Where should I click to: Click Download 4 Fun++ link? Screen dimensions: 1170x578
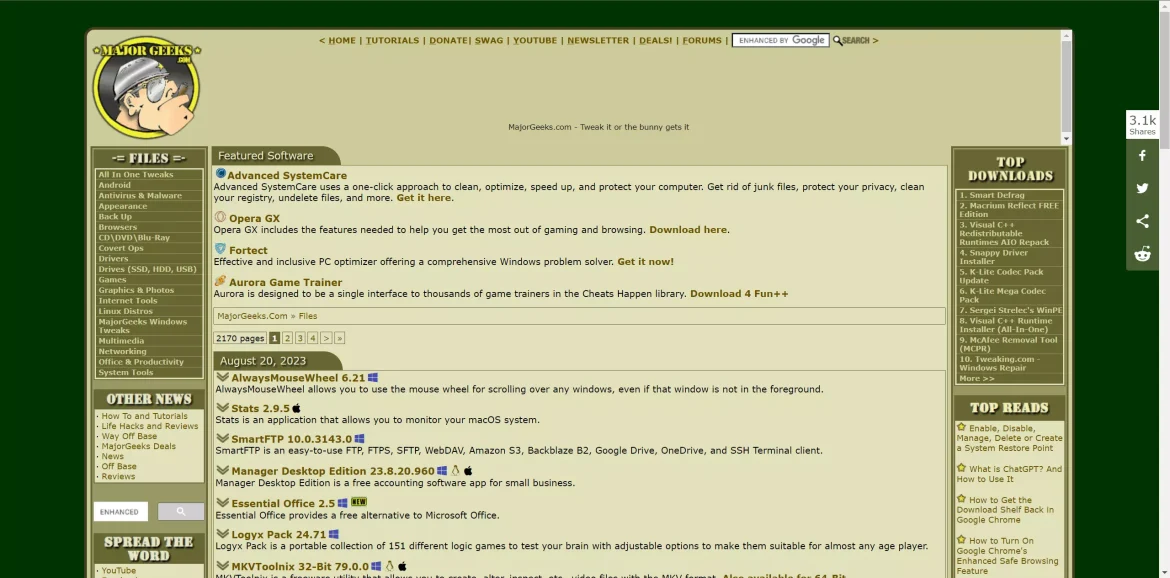point(739,294)
